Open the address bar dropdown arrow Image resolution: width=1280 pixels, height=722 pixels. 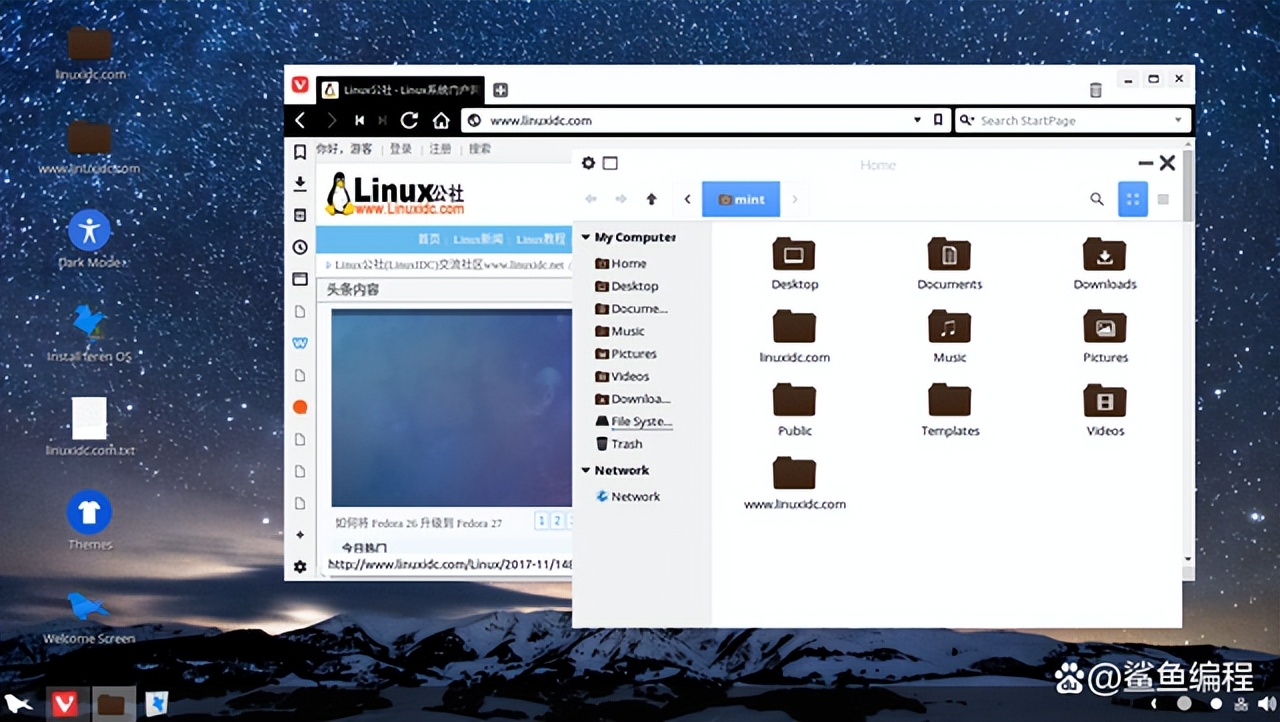click(x=917, y=120)
